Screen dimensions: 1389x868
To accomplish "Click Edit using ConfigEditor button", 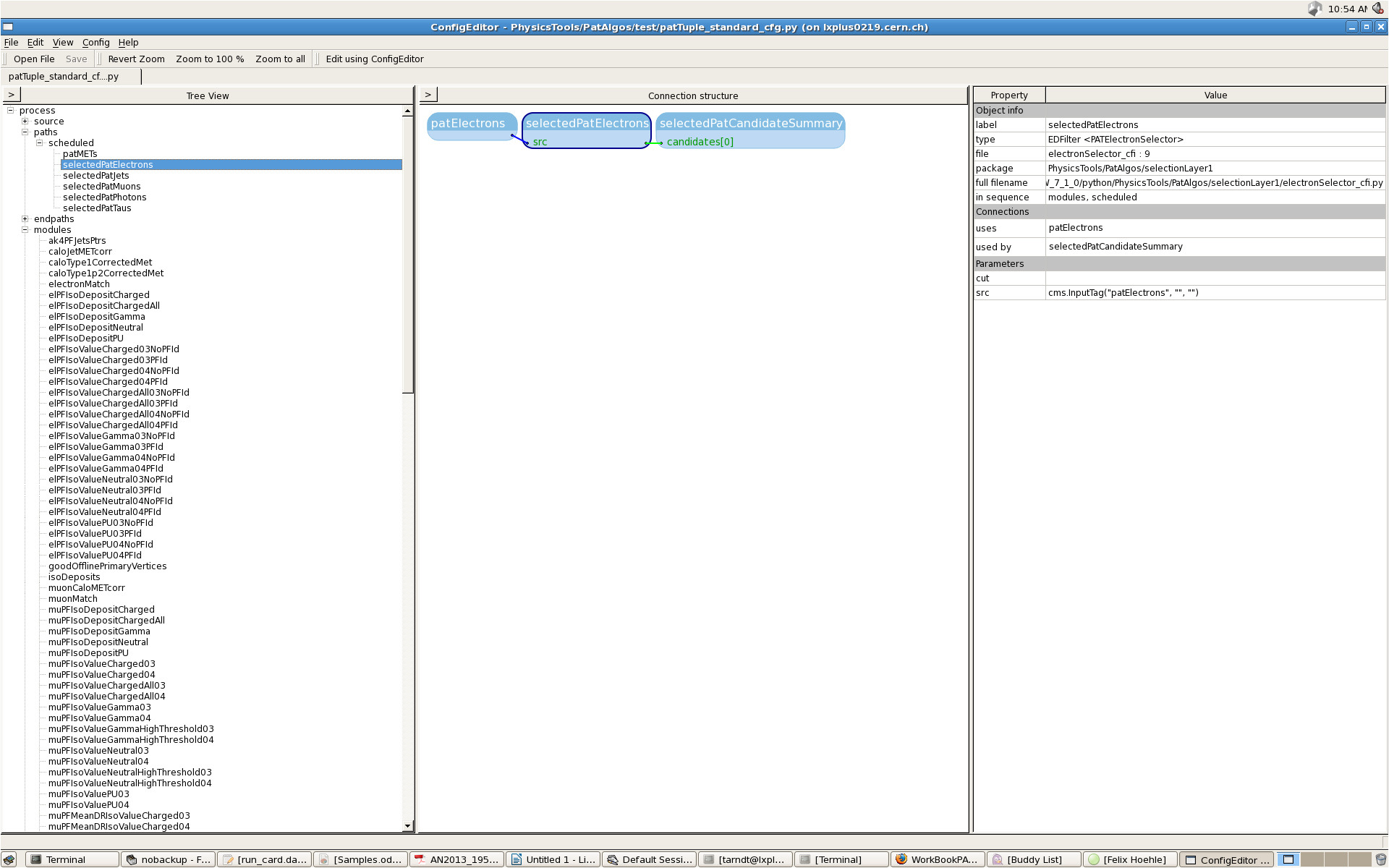I will [374, 59].
